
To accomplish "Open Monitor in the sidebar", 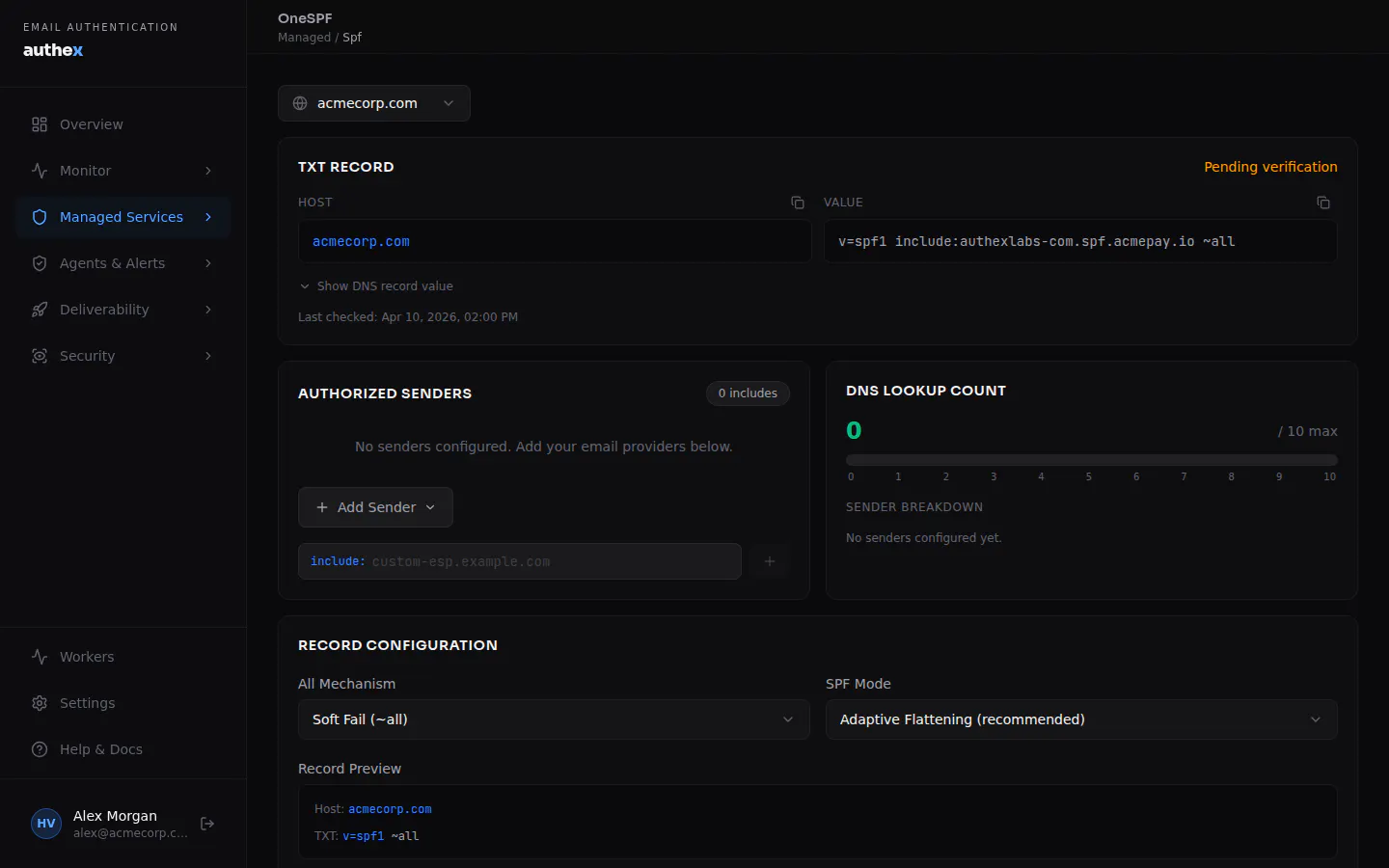I will [123, 171].
